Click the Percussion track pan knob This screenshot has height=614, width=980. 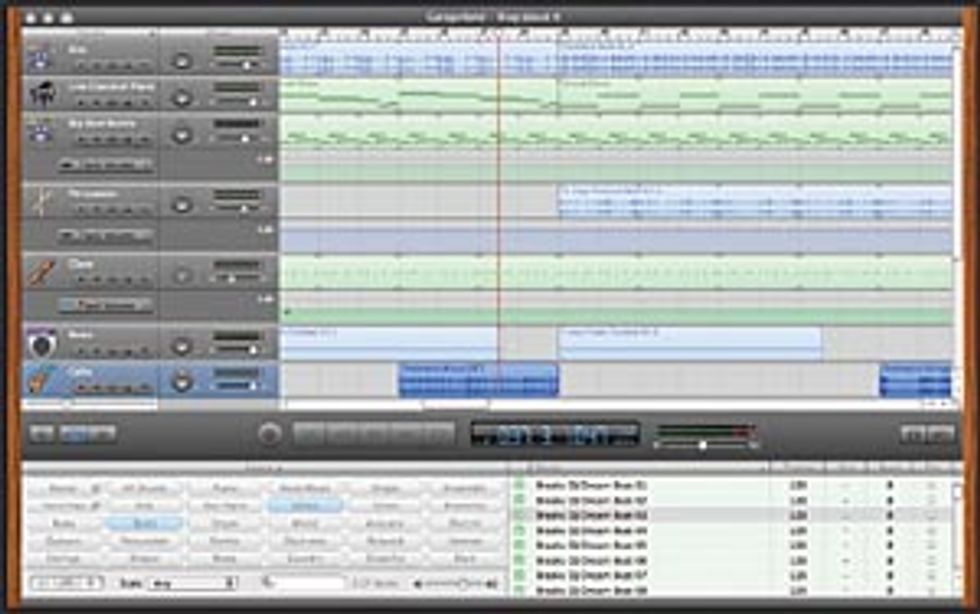(x=182, y=204)
